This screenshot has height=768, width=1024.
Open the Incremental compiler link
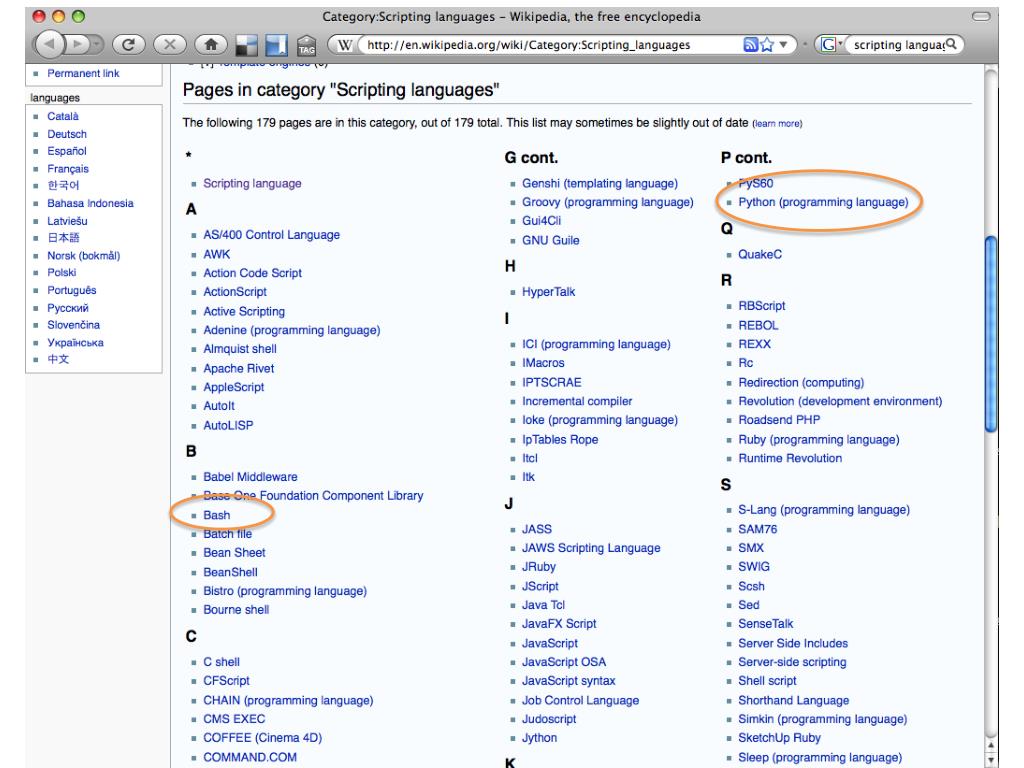[x=577, y=401]
